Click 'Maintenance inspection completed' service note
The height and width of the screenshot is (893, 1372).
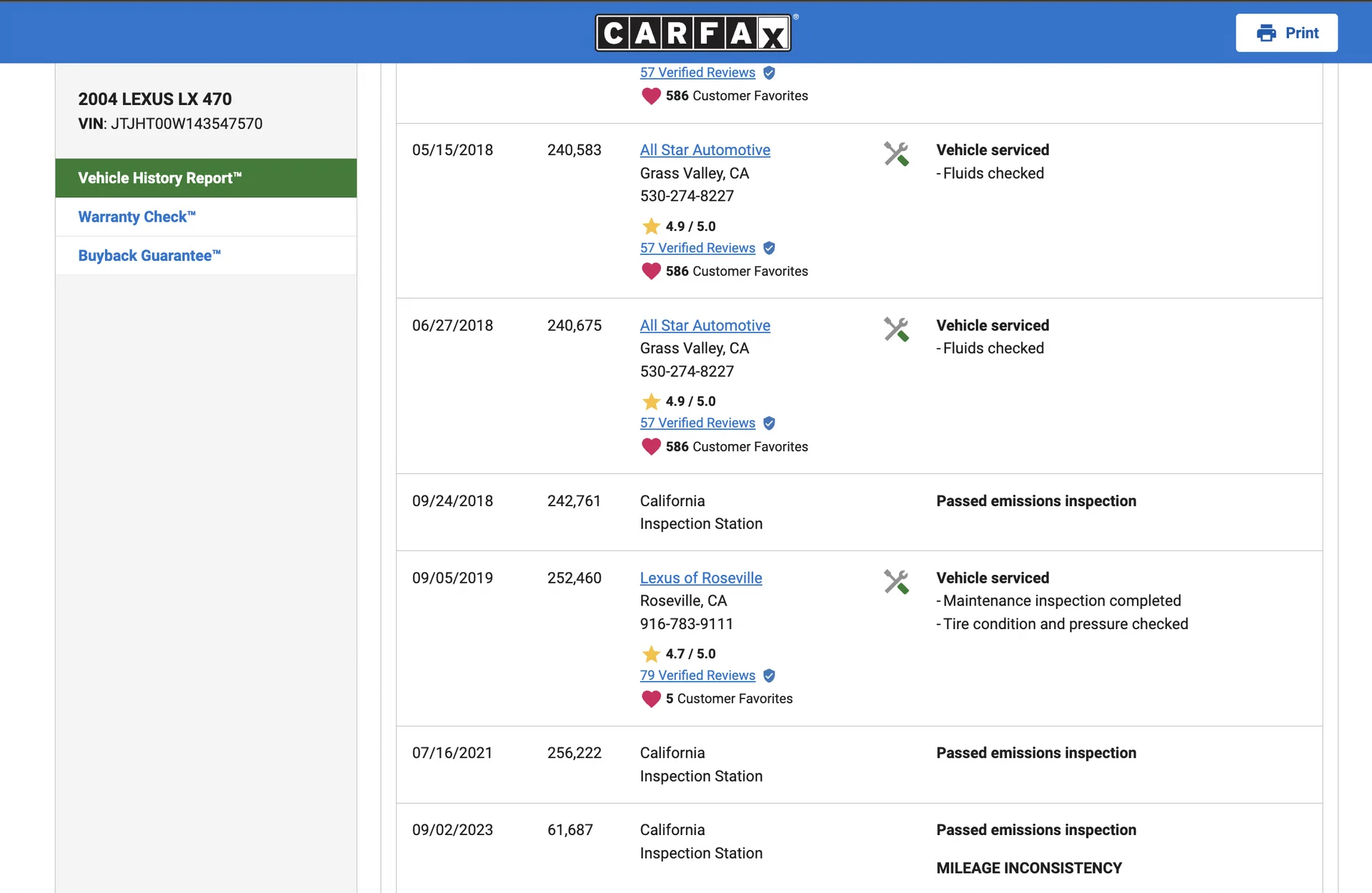pyautogui.click(x=1062, y=601)
